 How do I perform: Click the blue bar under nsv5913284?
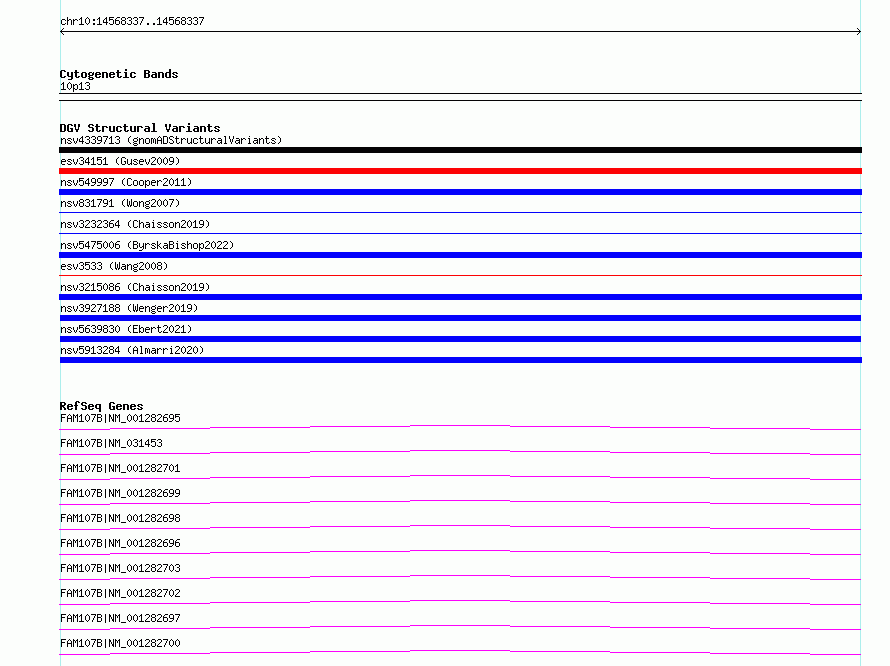point(460,360)
